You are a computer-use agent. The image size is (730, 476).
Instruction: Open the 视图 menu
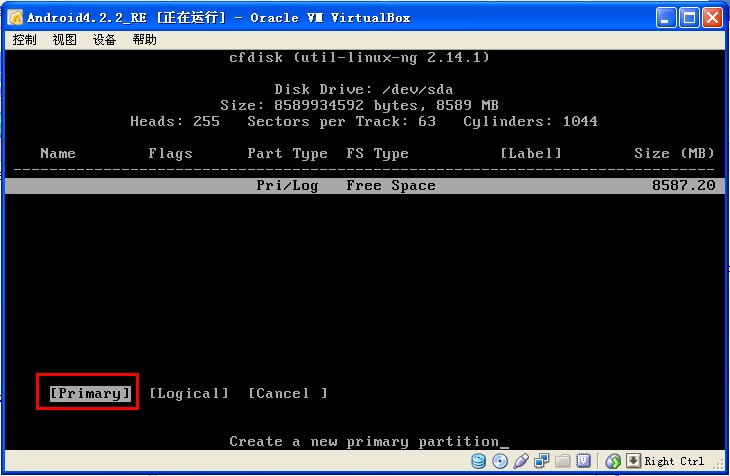[x=64, y=40]
